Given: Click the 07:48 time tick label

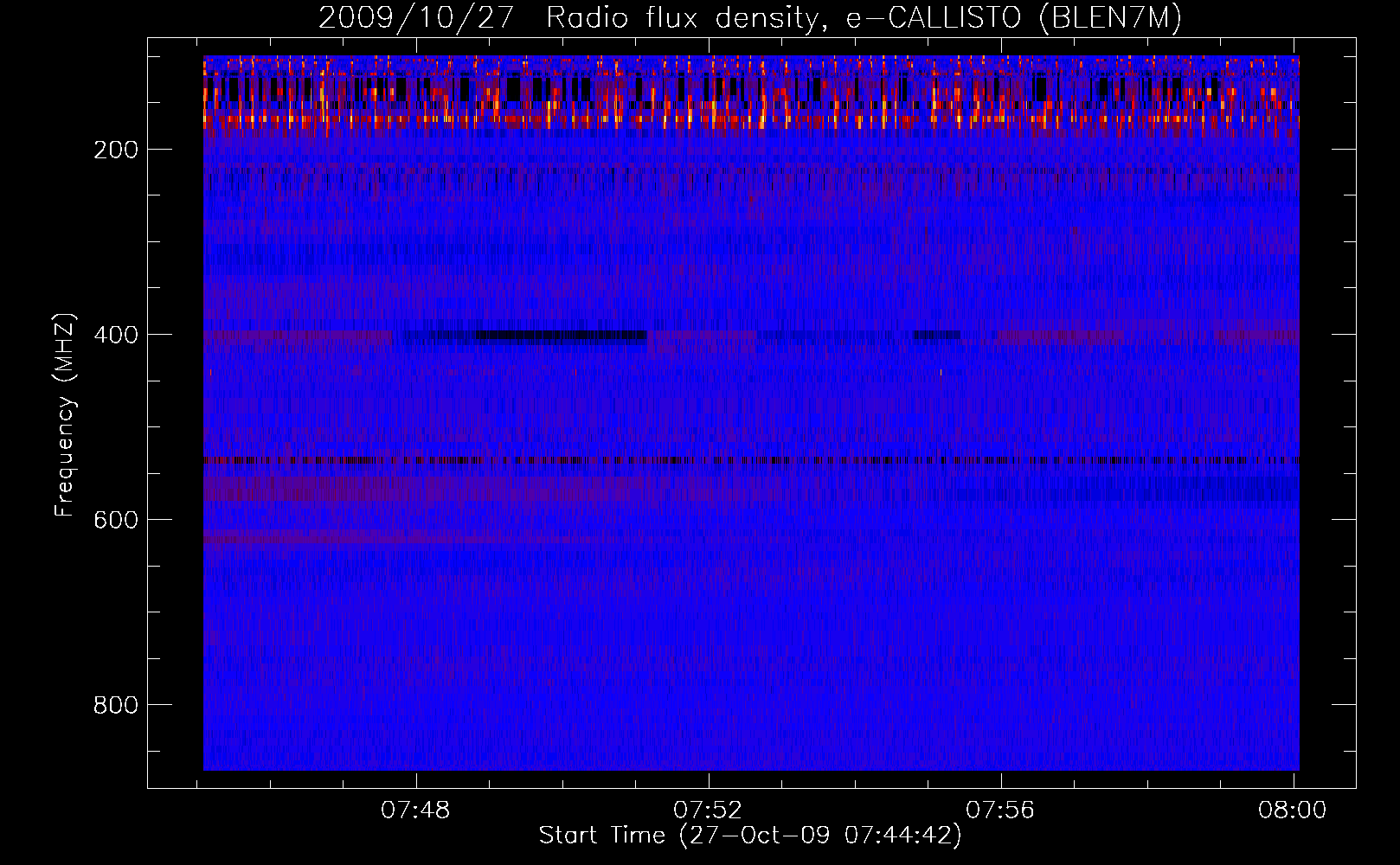Looking at the screenshot, I should 416,810.
